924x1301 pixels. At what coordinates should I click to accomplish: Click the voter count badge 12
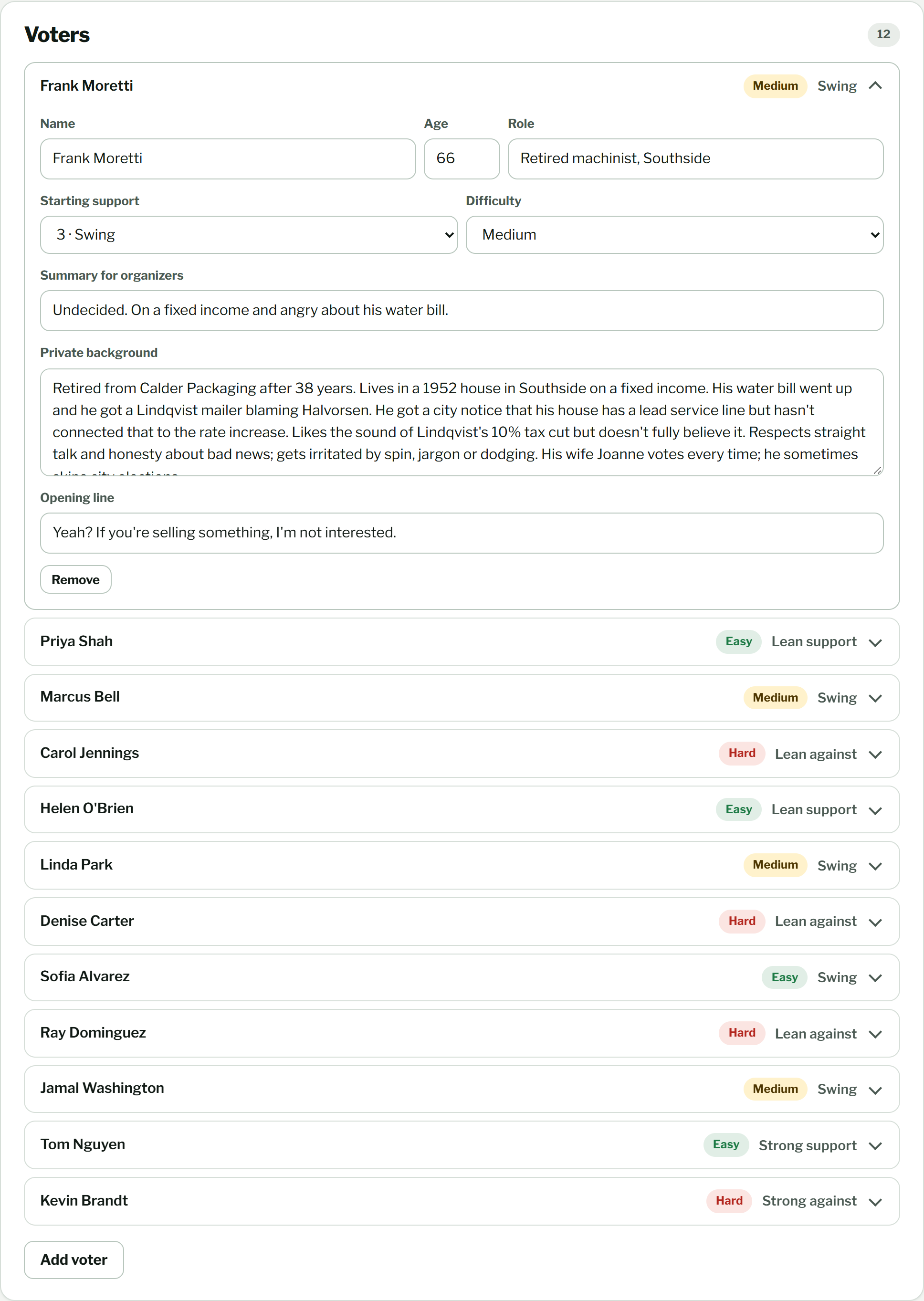pyautogui.click(x=883, y=34)
